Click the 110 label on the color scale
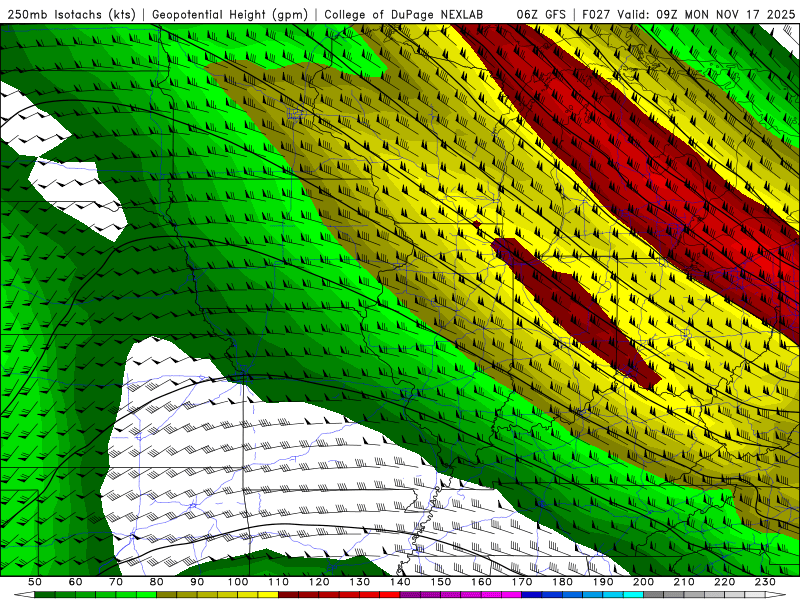The height and width of the screenshot is (600, 800). (279, 582)
